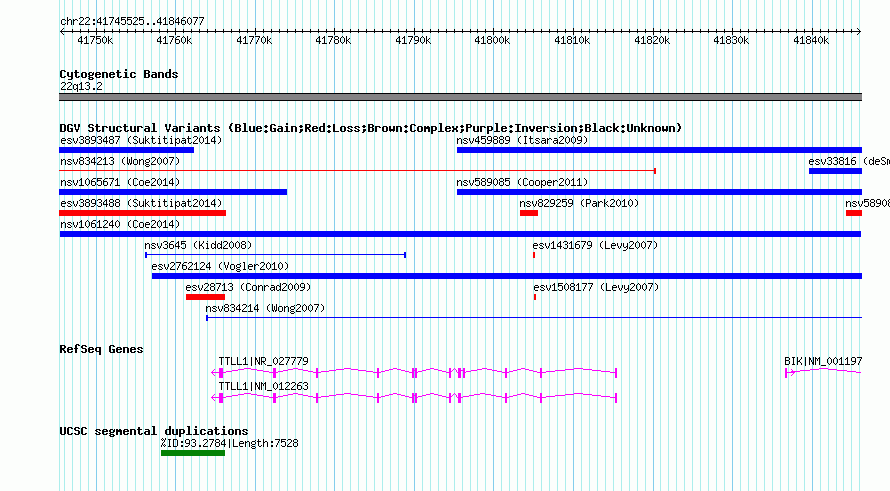This screenshot has width=890, height=491.
Task: Select the blue esv2762124 gain bar
Action: pyautogui.click(x=507, y=276)
